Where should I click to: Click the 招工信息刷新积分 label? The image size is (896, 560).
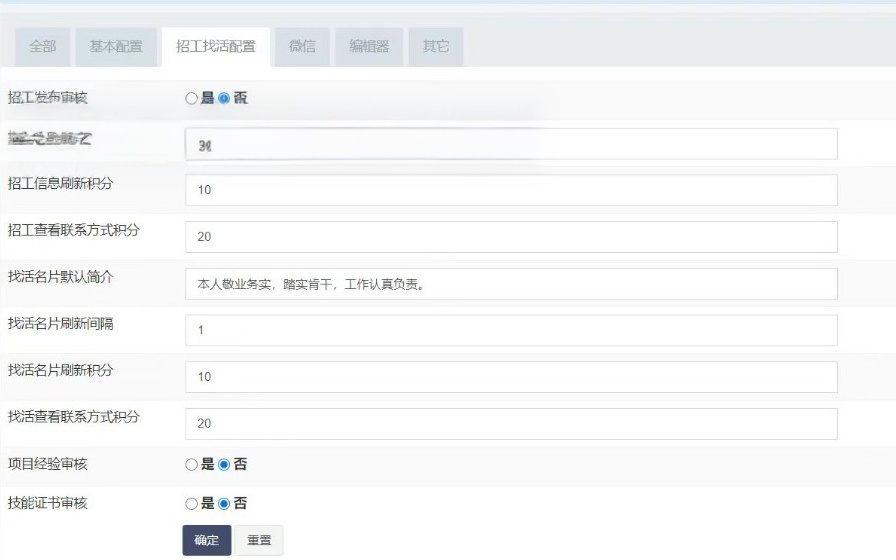[61, 183]
